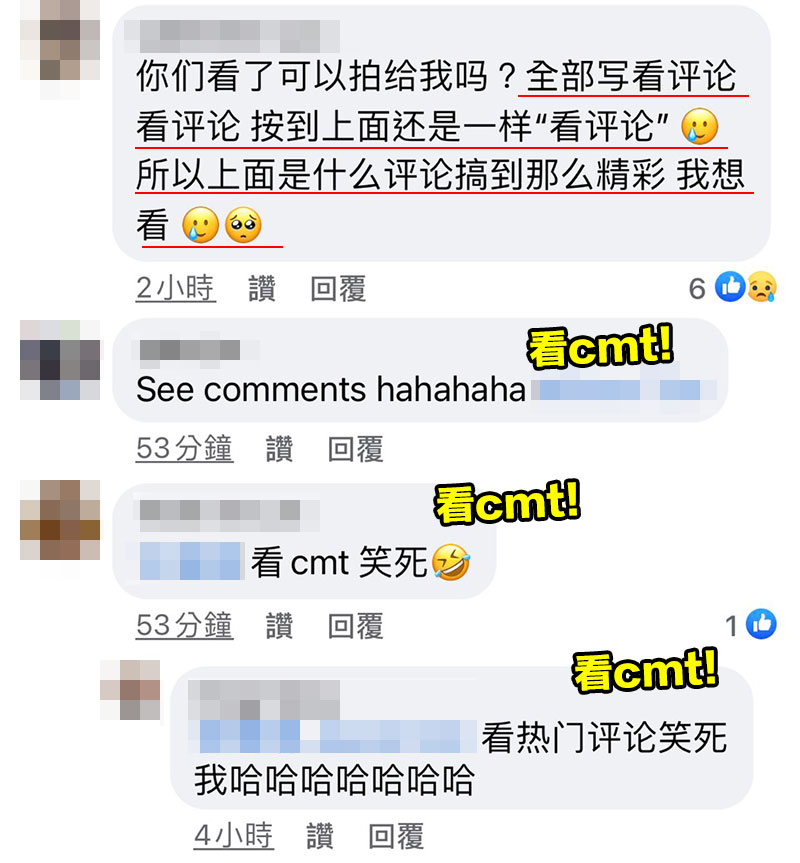Click the blue like reaction icon beside count 6
Screen dimensions: 800x863
(x=730, y=287)
